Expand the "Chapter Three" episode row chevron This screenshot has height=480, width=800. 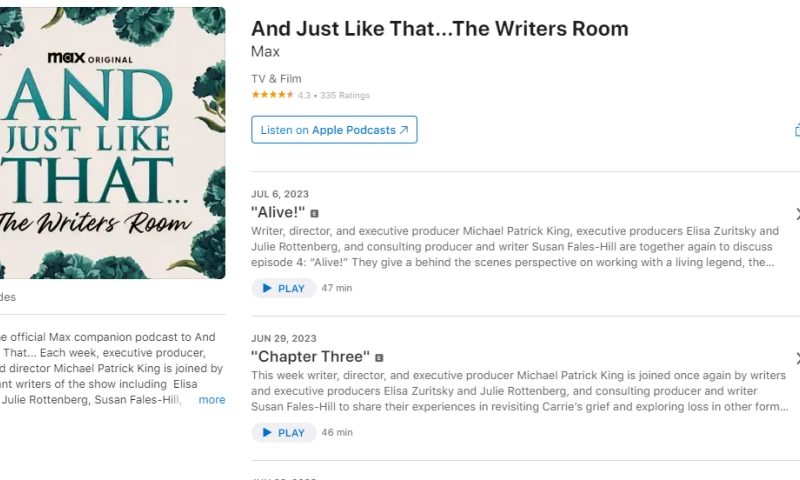(796, 358)
